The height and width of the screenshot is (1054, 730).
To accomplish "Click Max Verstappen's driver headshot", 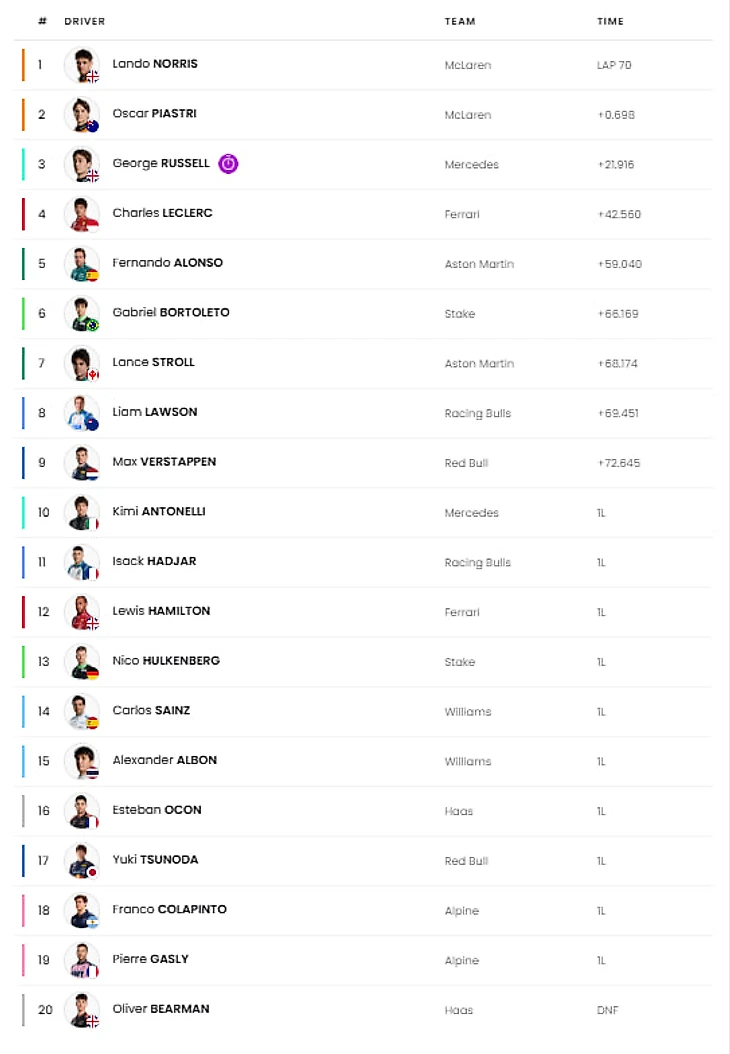I will 82,462.
